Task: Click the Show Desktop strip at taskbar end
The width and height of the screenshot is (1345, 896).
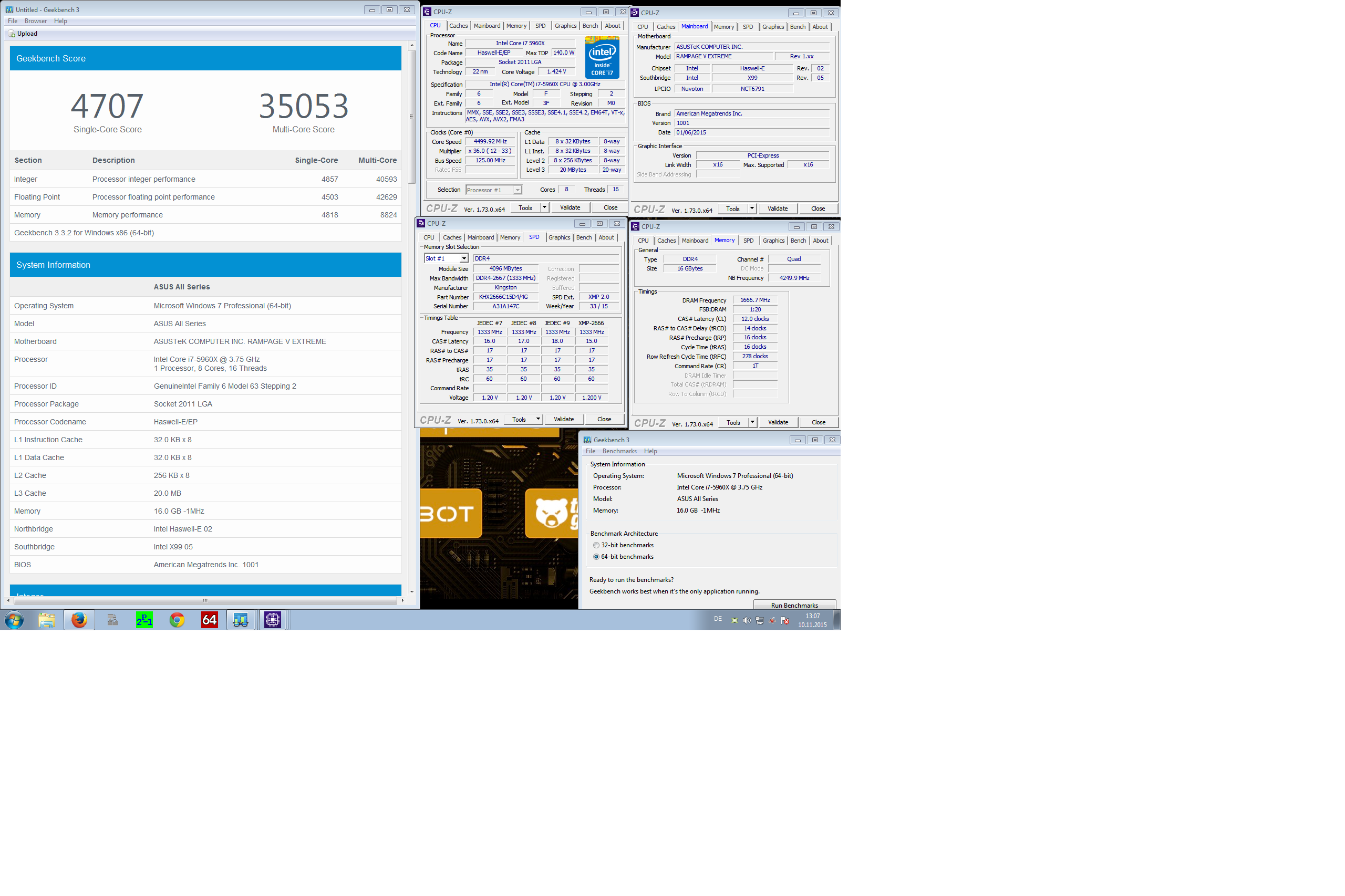Action: pos(837,620)
